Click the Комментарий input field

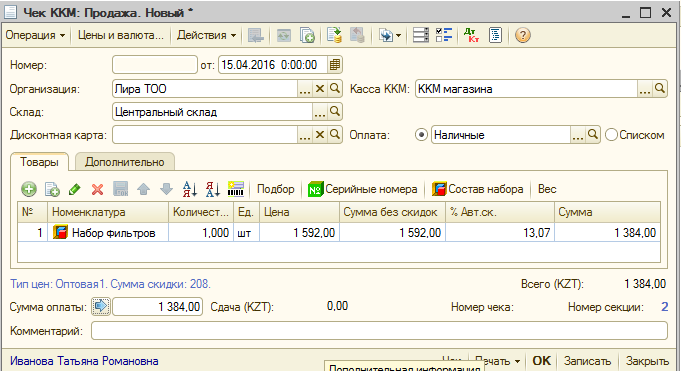click(x=379, y=331)
